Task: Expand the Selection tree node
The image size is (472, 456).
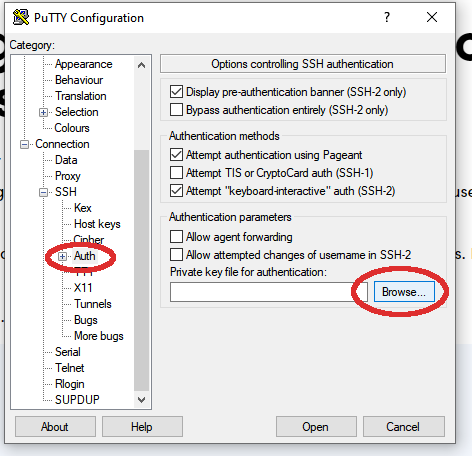Action: click(x=43, y=112)
